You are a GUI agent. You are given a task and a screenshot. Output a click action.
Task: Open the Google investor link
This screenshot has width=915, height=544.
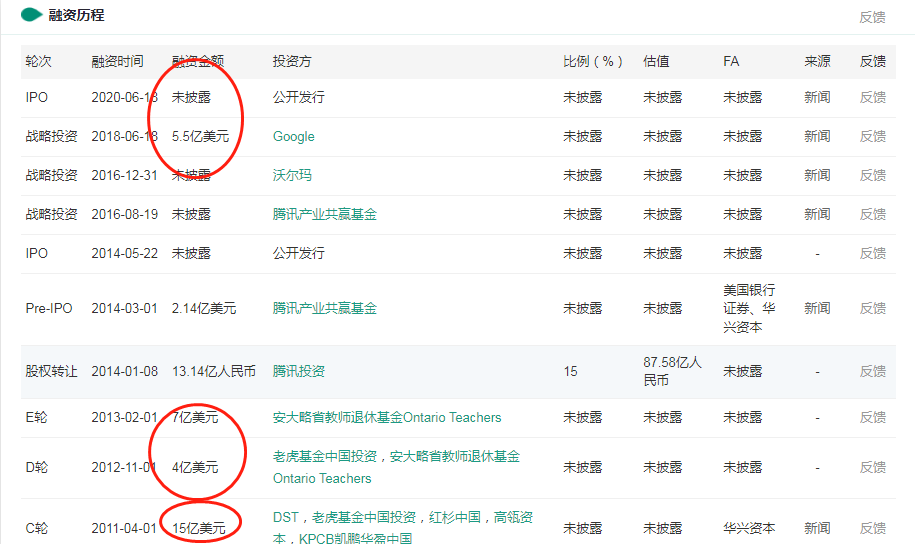coord(293,137)
